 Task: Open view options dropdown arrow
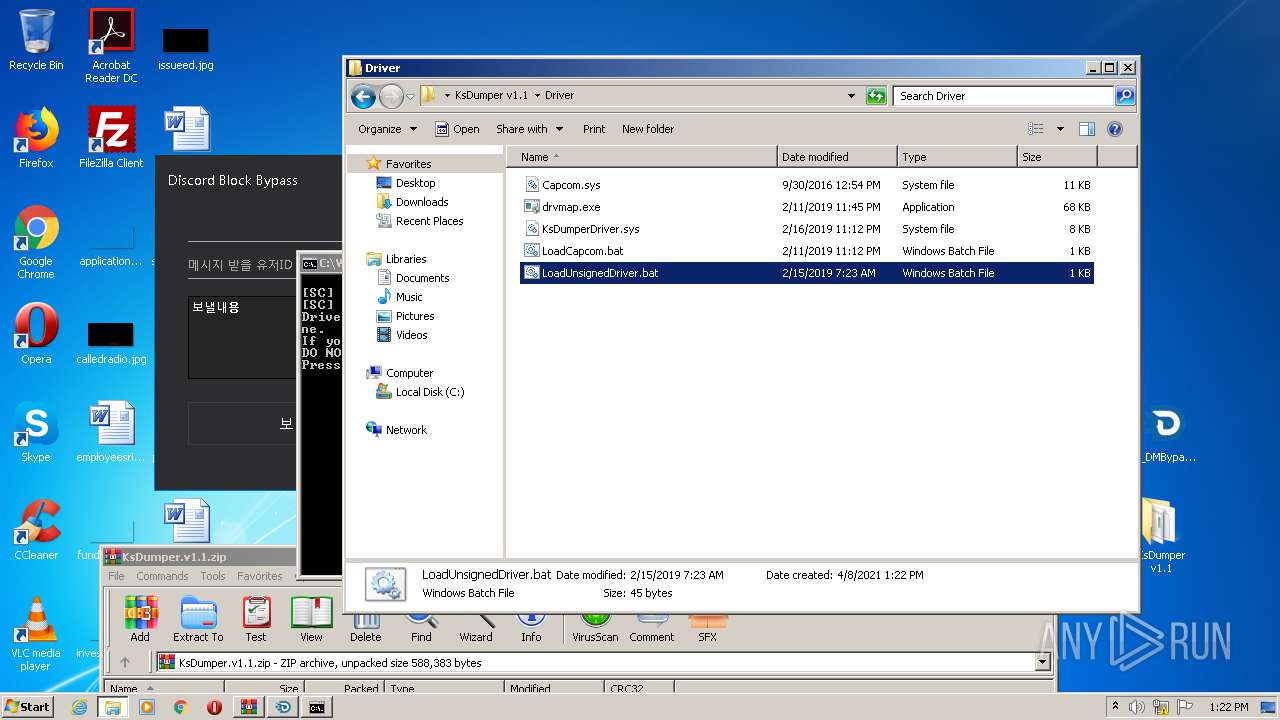click(x=1059, y=129)
